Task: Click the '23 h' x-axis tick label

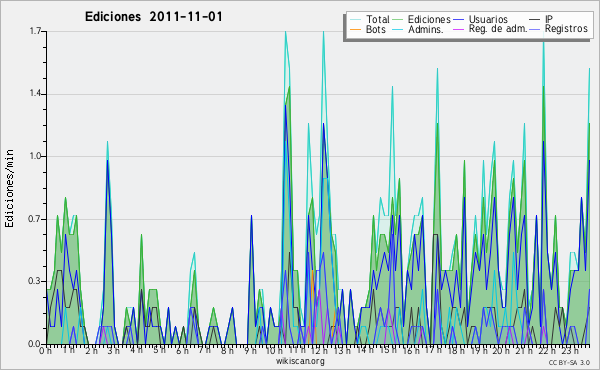Action: [x=570, y=351]
